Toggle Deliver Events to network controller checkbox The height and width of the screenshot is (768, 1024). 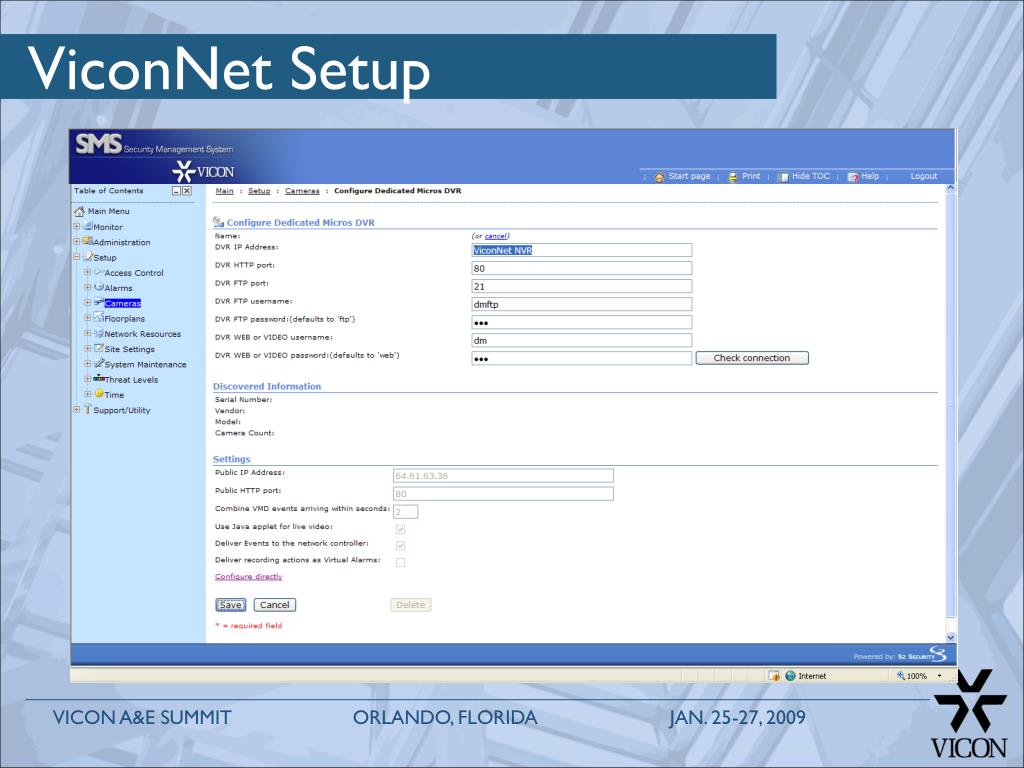click(400, 545)
